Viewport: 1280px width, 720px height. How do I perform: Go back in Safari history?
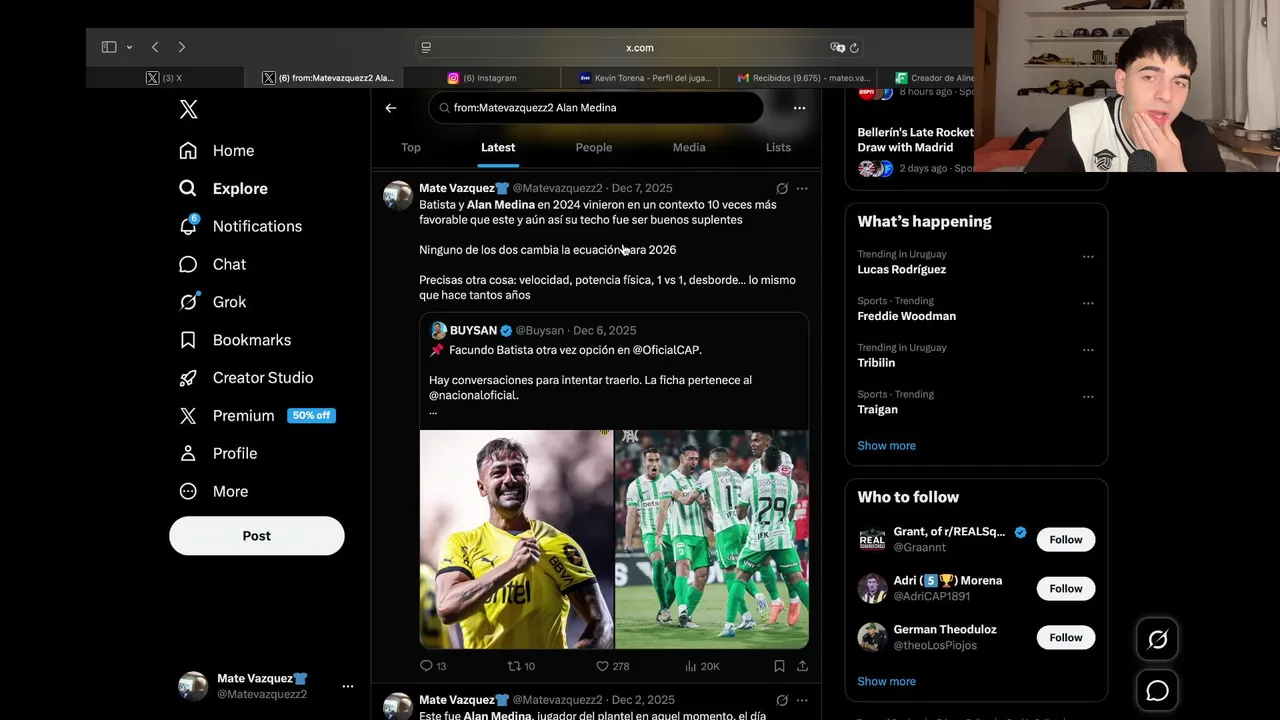pyautogui.click(x=155, y=47)
